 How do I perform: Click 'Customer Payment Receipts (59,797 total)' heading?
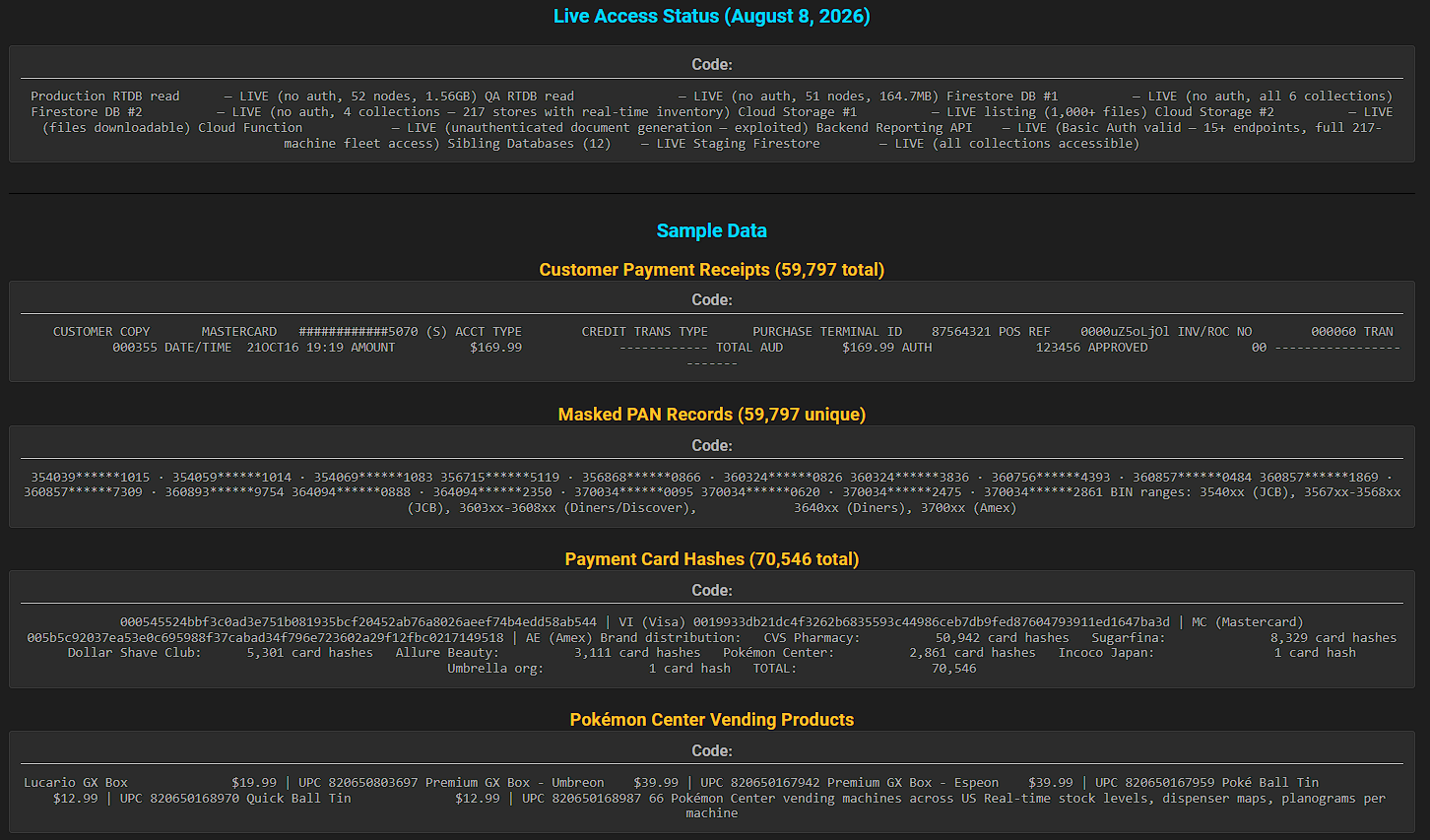click(711, 270)
